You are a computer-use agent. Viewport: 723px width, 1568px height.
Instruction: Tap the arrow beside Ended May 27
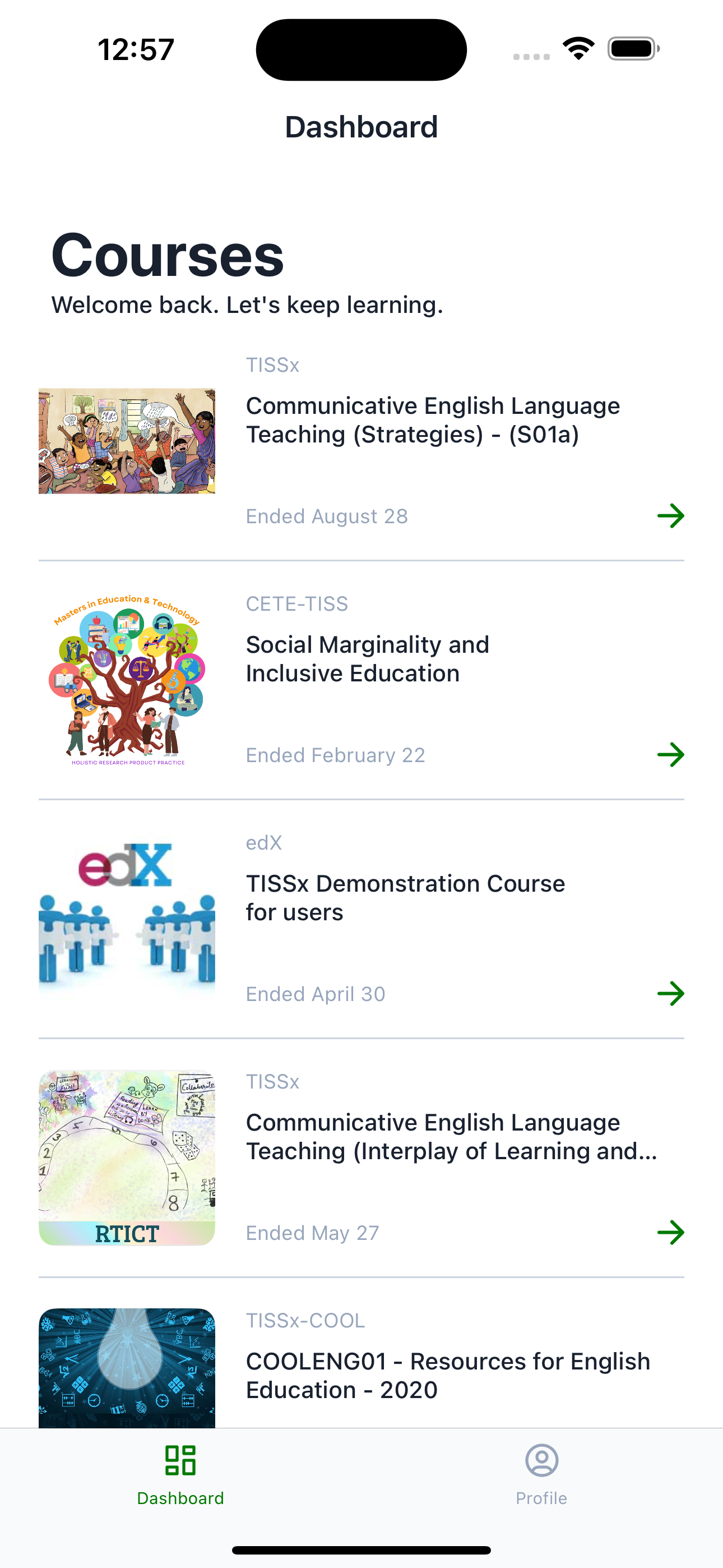[x=671, y=1232]
